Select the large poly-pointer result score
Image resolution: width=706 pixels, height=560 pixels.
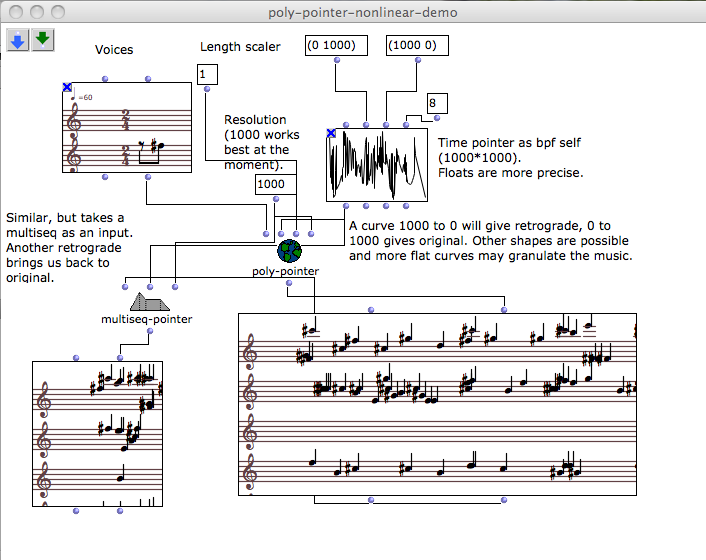click(x=437, y=403)
